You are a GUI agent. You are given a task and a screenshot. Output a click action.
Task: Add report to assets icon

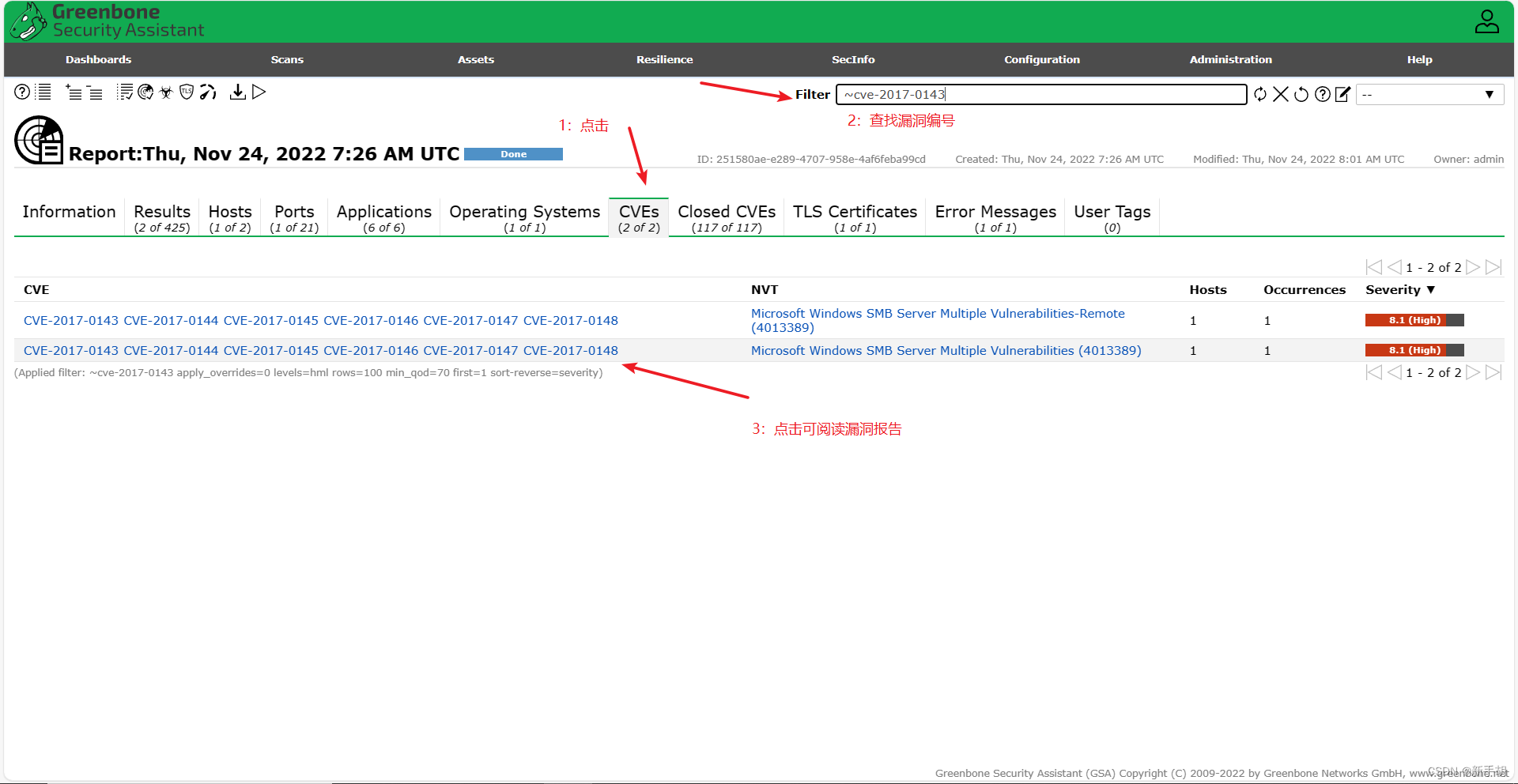pyautogui.click(x=74, y=92)
